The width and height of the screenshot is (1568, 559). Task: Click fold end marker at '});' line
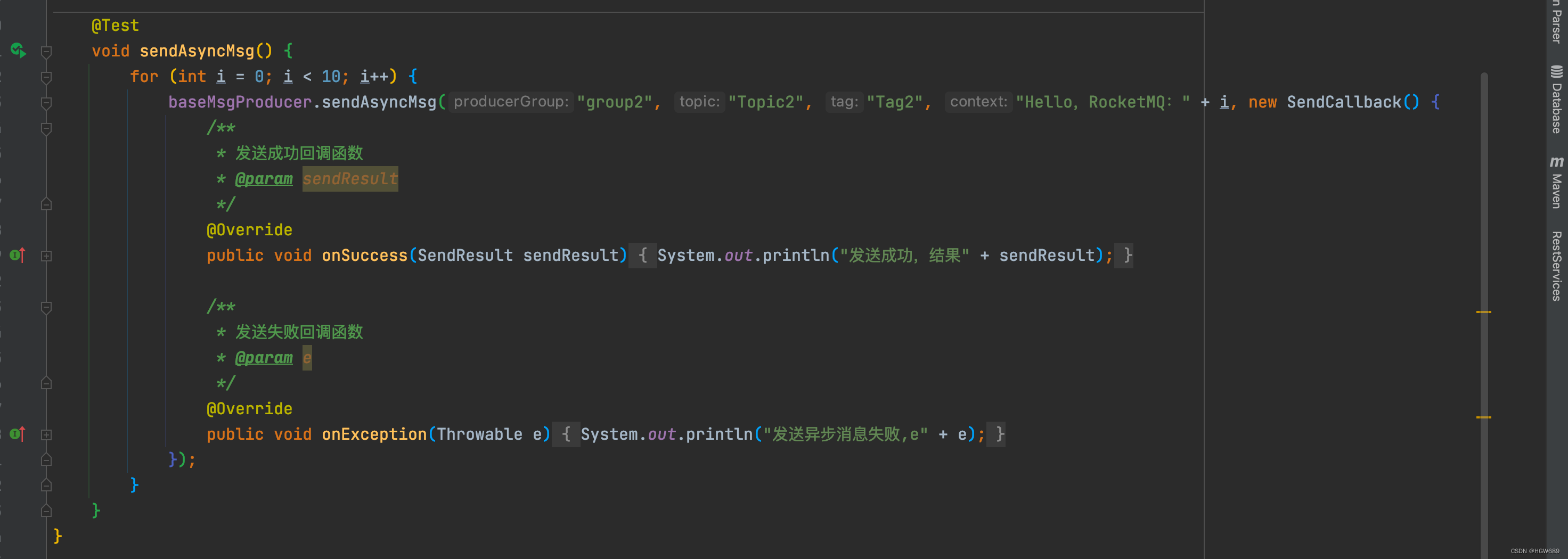[46, 460]
